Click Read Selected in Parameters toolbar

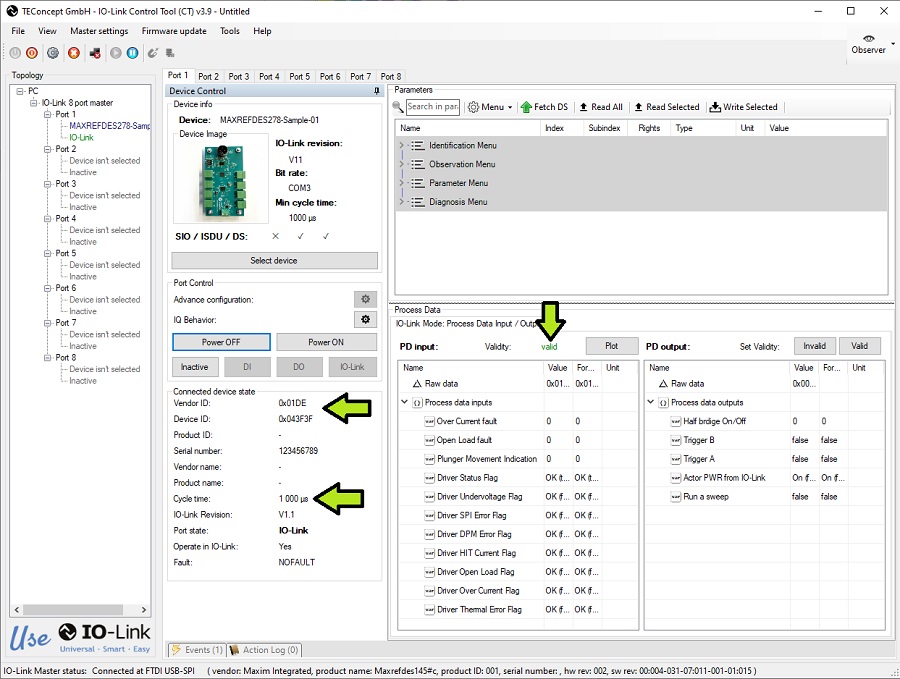coord(667,107)
